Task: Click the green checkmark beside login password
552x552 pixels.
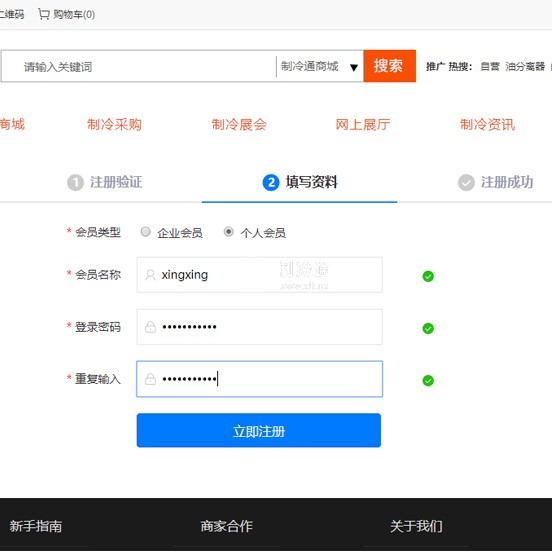Action: click(428, 328)
